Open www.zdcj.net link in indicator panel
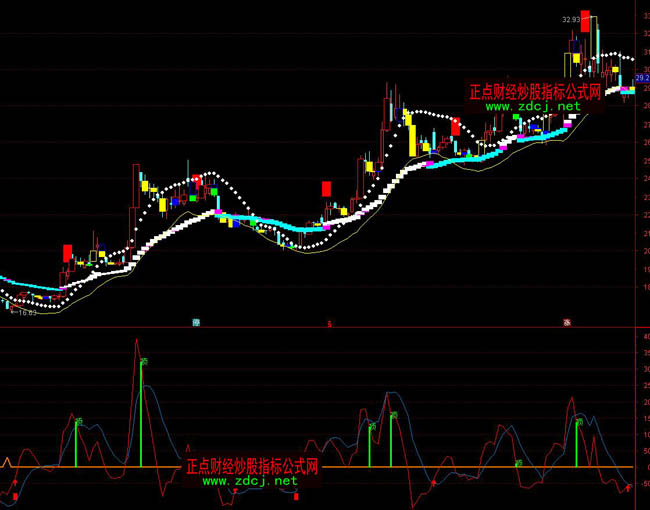650x510 pixels. pos(250,481)
